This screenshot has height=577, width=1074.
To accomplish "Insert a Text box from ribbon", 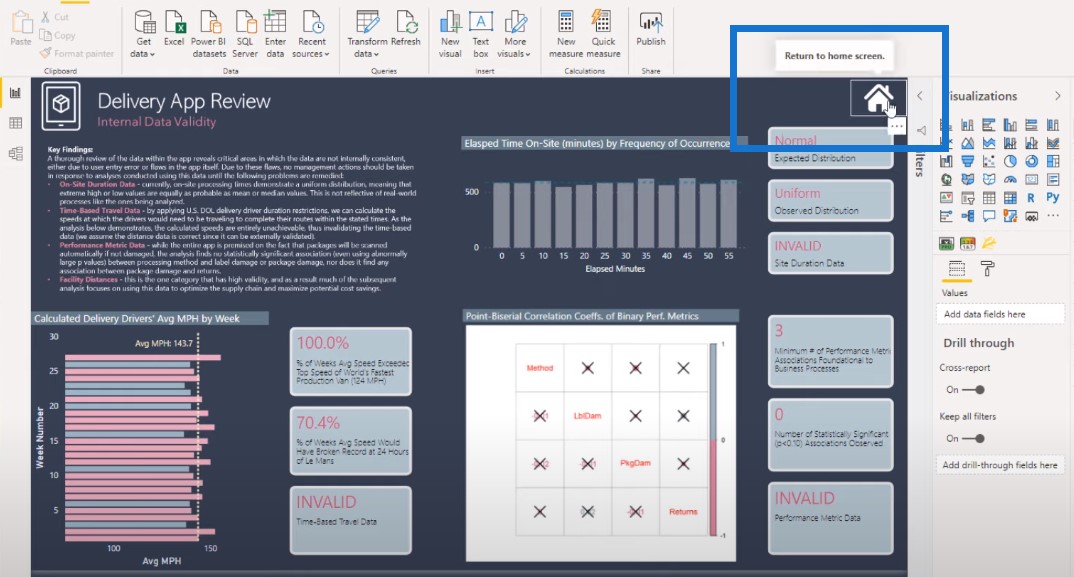I will coord(481,34).
